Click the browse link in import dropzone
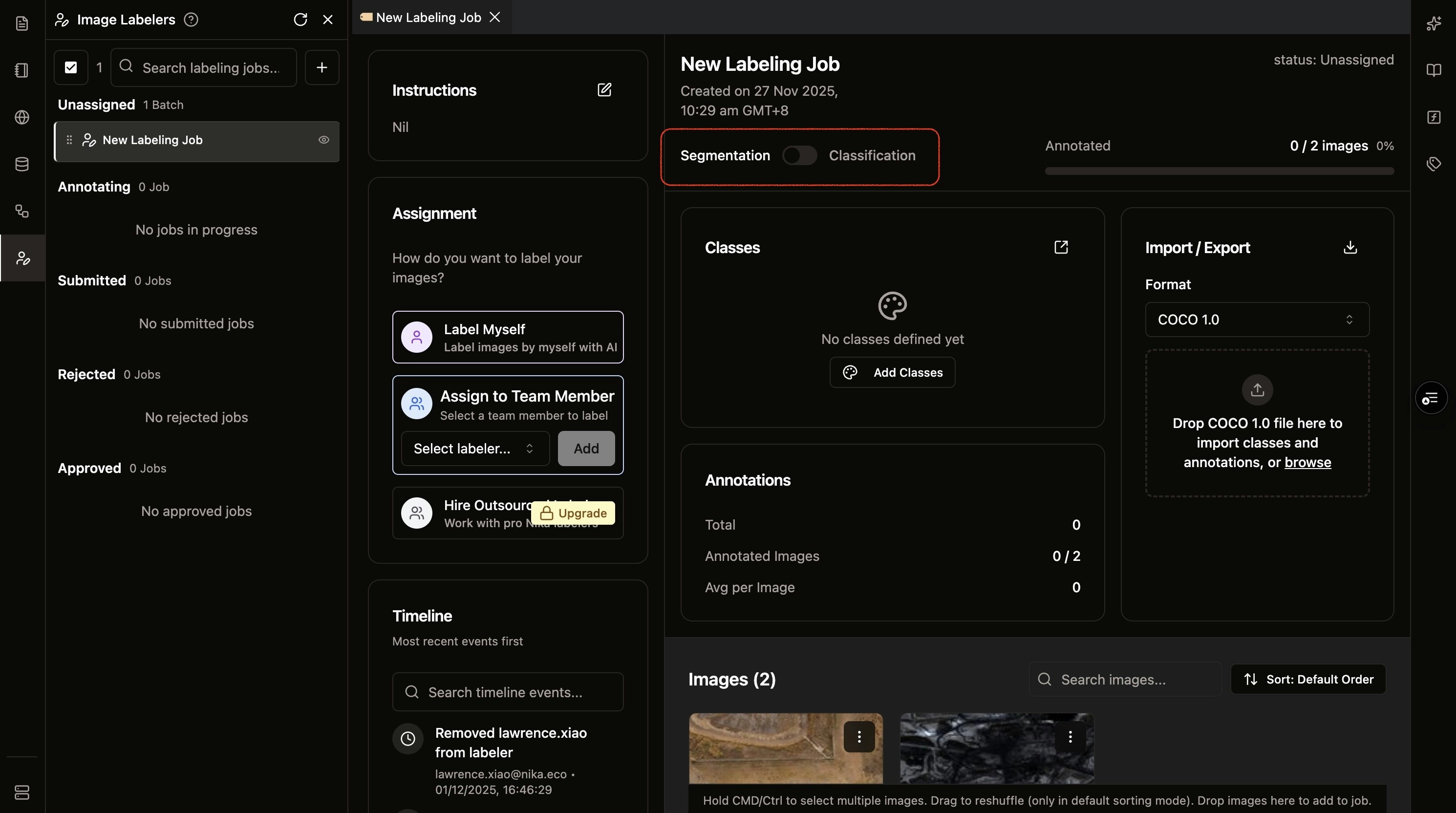The width and height of the screenshot is (1456, 813). coord(1307,463)
